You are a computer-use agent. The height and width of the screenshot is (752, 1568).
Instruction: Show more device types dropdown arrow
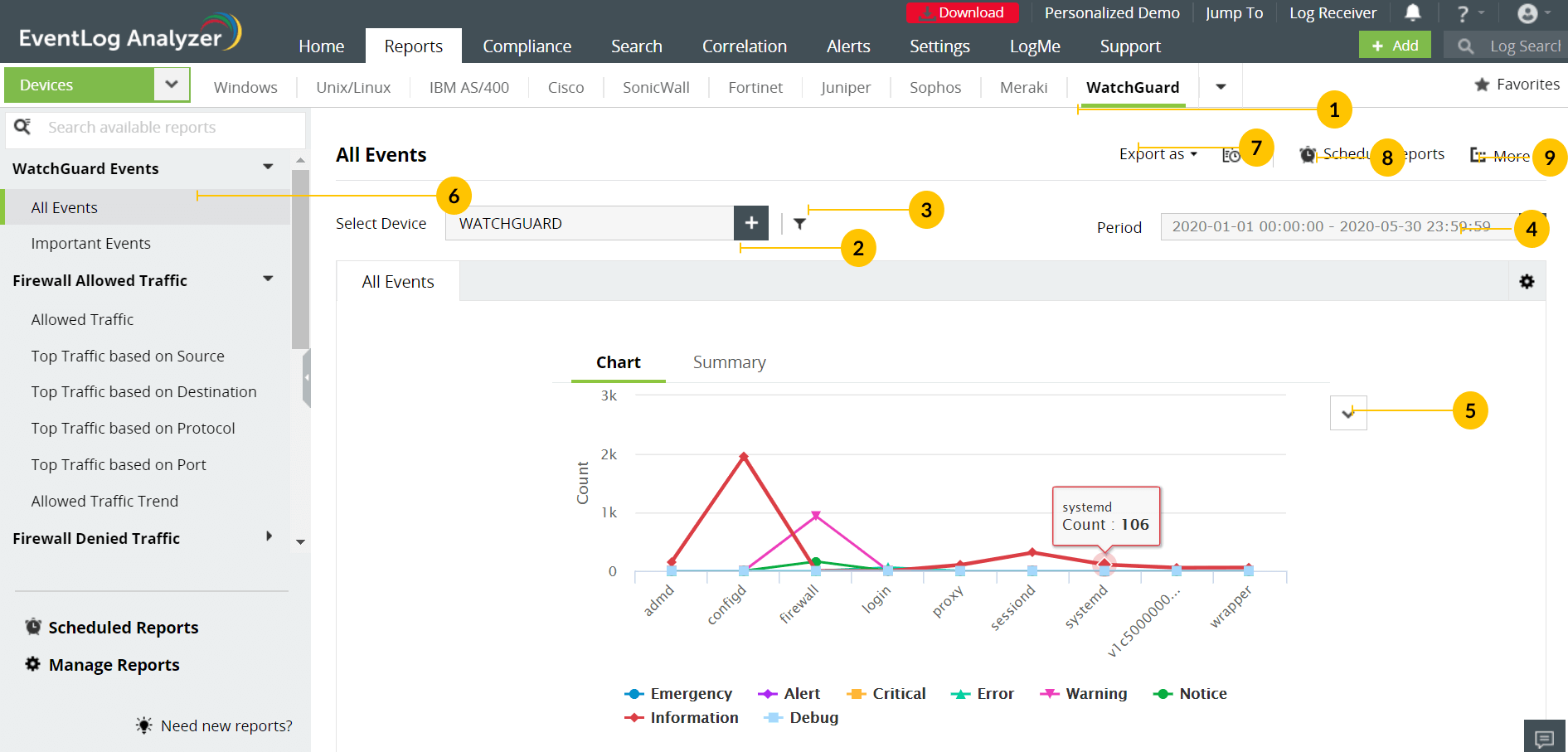click(x=1221, y=87)
